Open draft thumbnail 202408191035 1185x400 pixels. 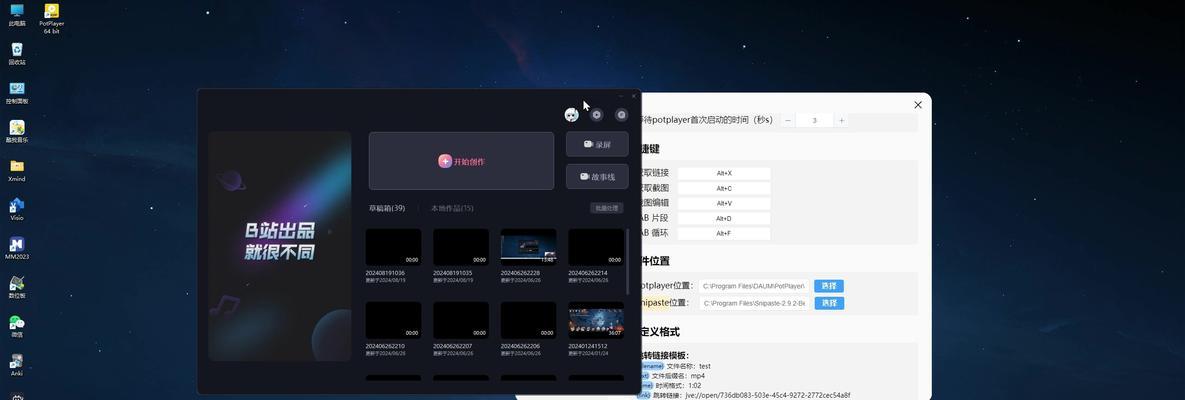coord(460,247)
